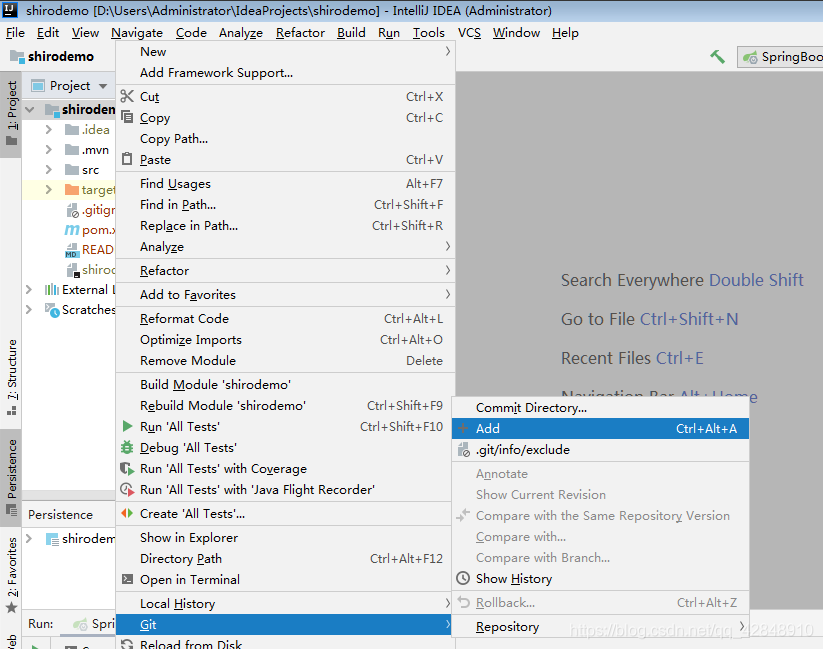This screenshot has width=823, height=649.
Task: Click the External Libraries icon
Action: (51, 290)
